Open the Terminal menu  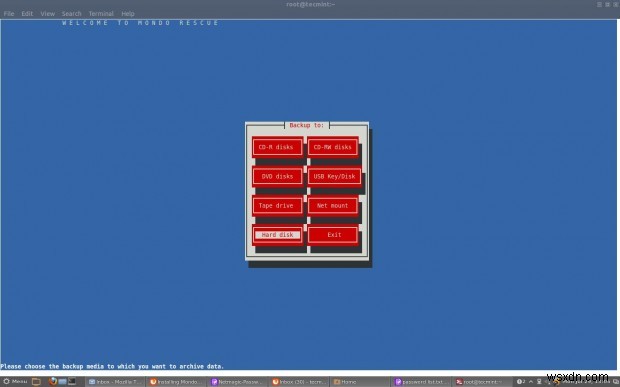101,13
